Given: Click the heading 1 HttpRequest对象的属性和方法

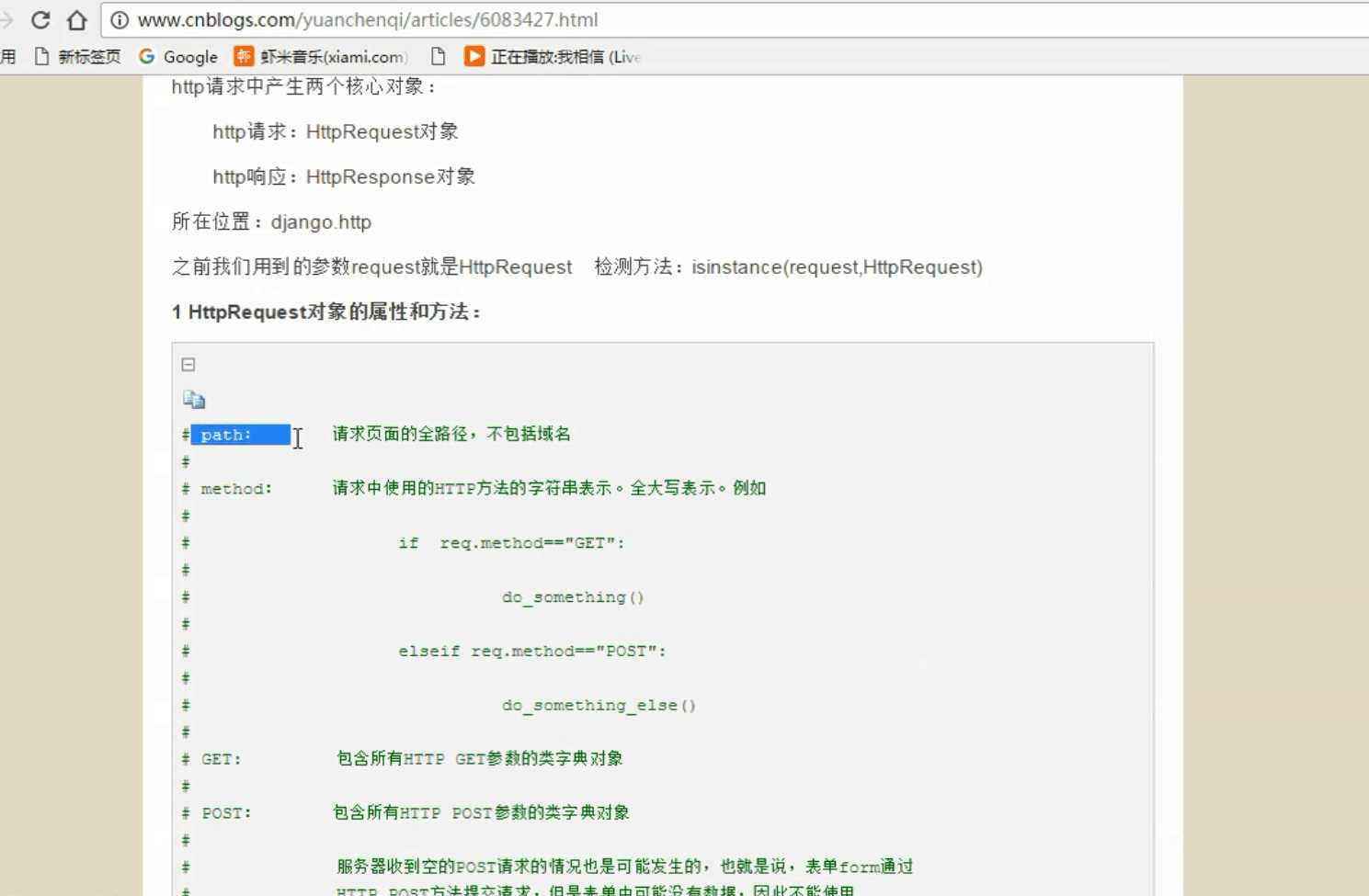Looking at the screenshot, I should (x=326, y=312).
